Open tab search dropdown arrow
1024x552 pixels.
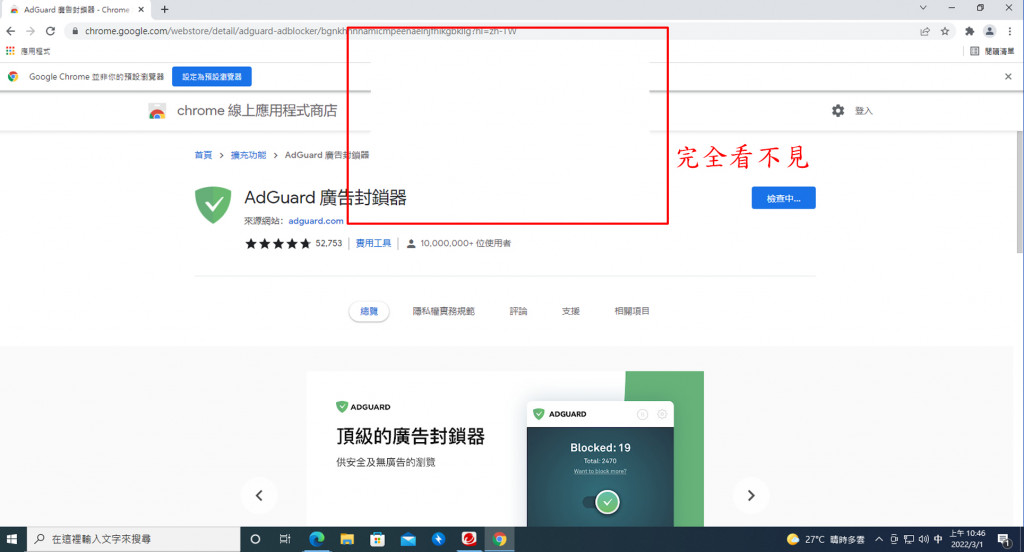(x=923, y=8)
